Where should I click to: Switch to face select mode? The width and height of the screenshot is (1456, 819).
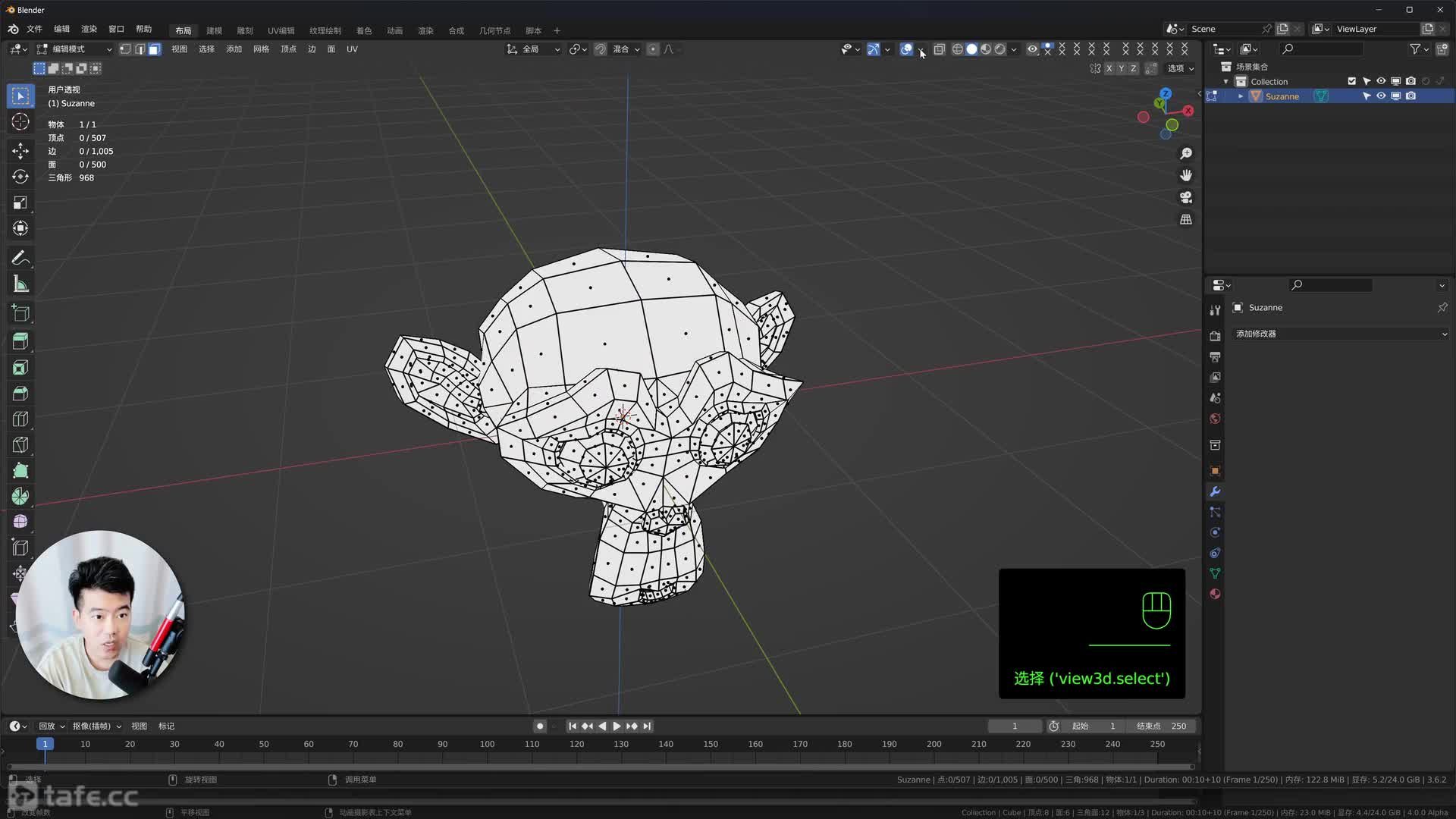155,49
